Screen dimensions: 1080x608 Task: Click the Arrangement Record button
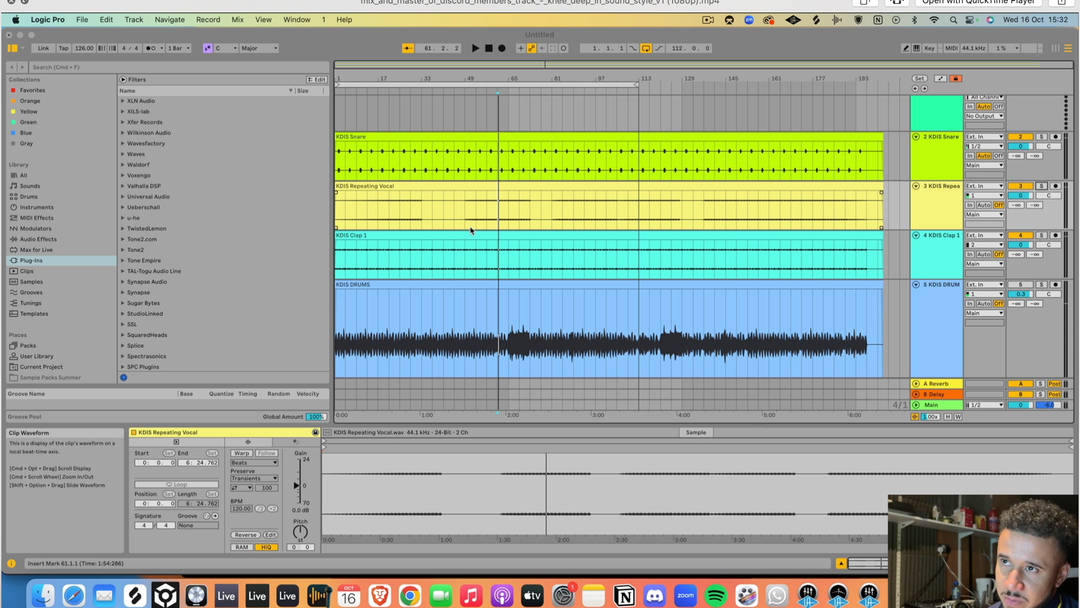pyautogui.click(x=501, y=48)
